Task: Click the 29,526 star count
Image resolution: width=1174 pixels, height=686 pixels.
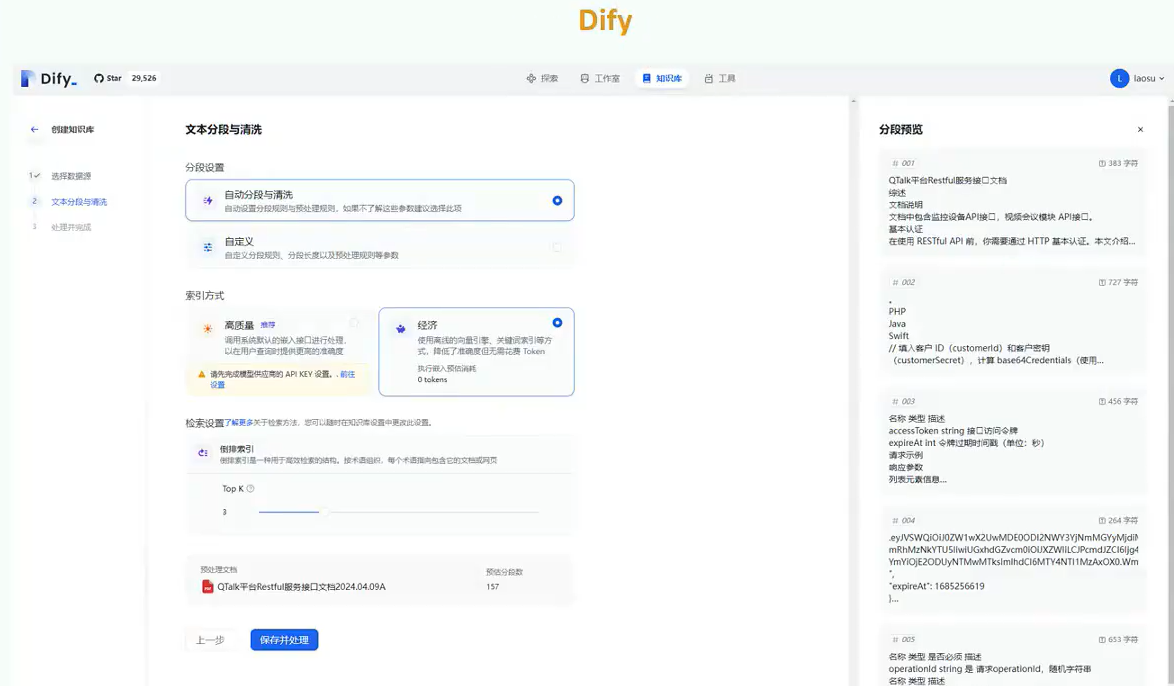Action: pyautogui.click(x=144, y=78)
